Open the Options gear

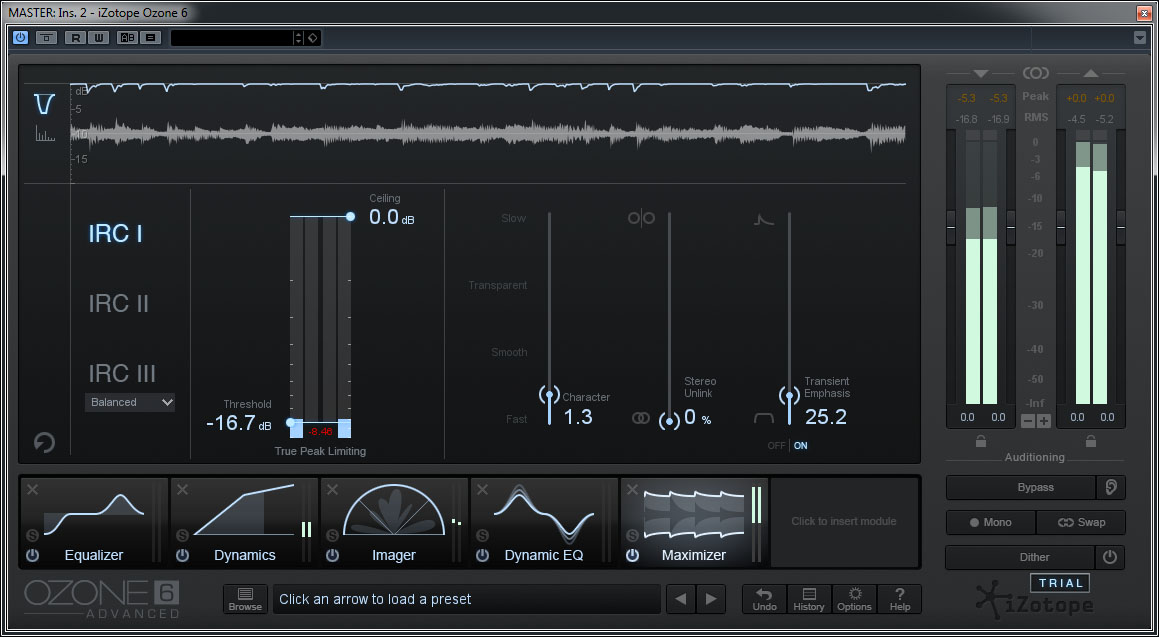coord(854,598)
